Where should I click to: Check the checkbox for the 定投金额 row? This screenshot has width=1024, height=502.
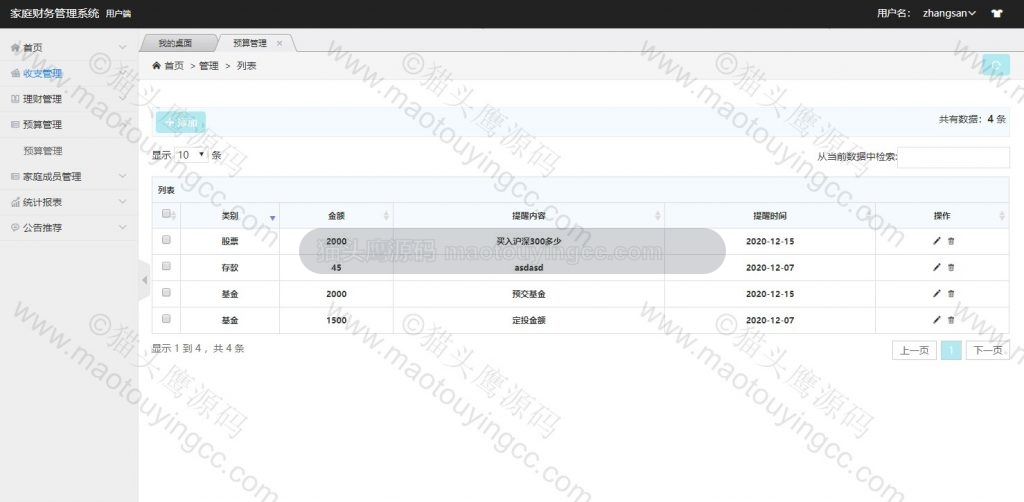(x=166, y=319)
